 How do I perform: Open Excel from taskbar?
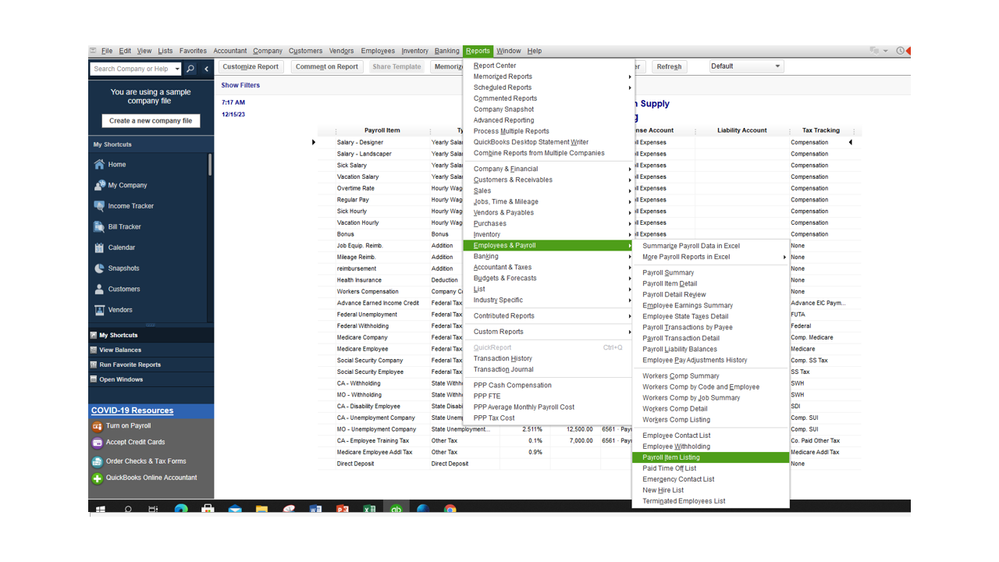pyautogui.click(x=369, y=509)
